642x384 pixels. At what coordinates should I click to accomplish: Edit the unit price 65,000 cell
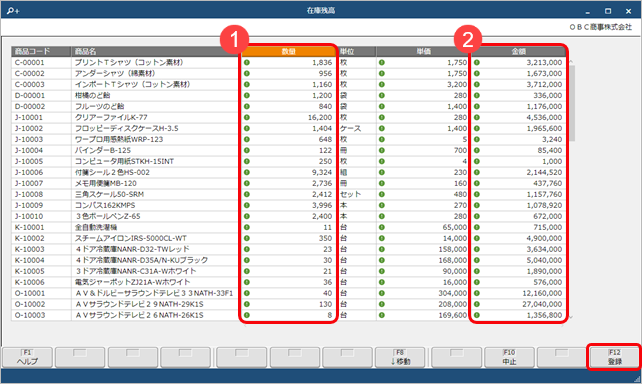[x=423, y=227]
